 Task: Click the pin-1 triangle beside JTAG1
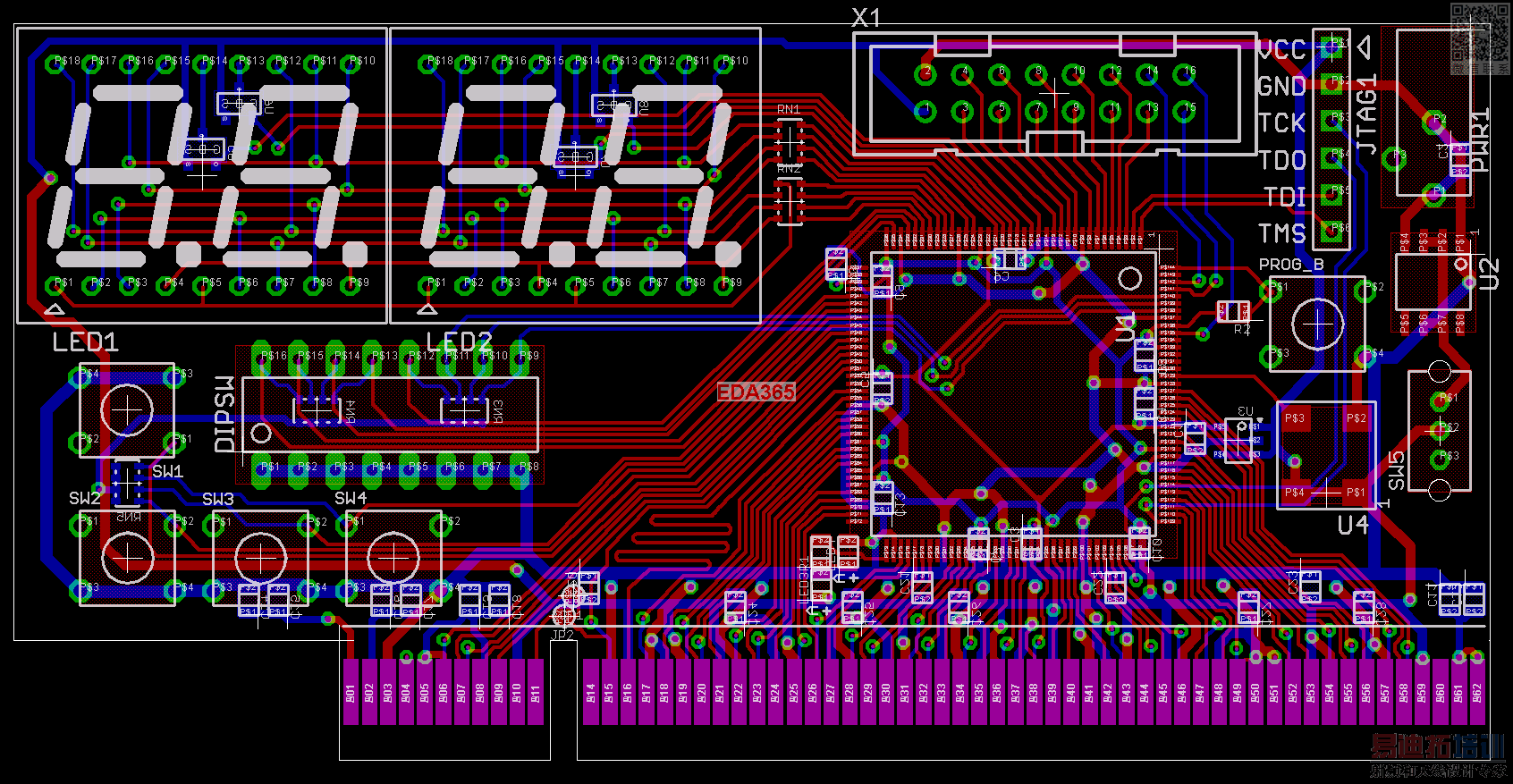click(1365, 46)
